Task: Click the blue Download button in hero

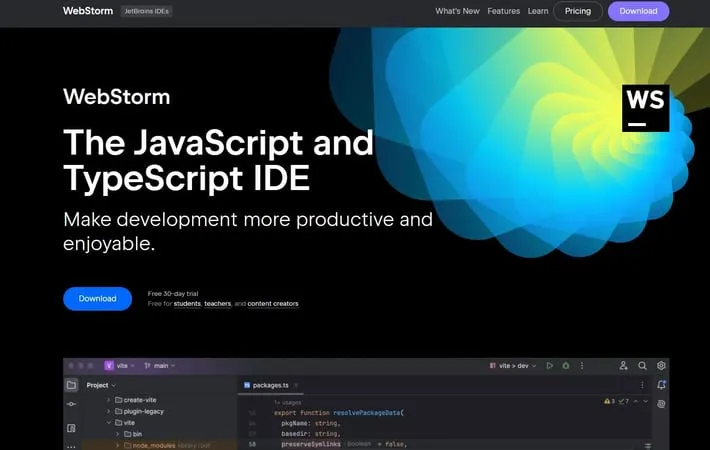Action: pos(97,298)
